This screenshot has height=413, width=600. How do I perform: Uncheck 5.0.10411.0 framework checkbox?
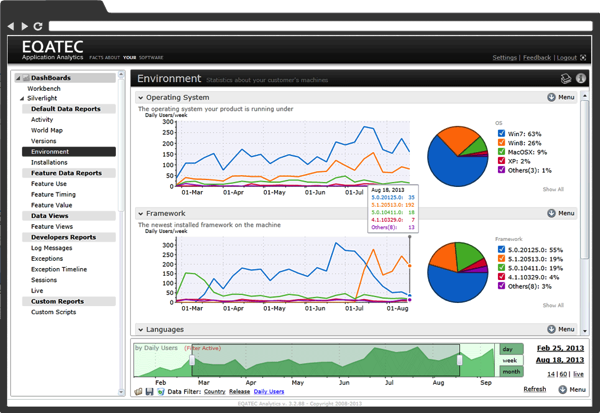coord(501,268)
